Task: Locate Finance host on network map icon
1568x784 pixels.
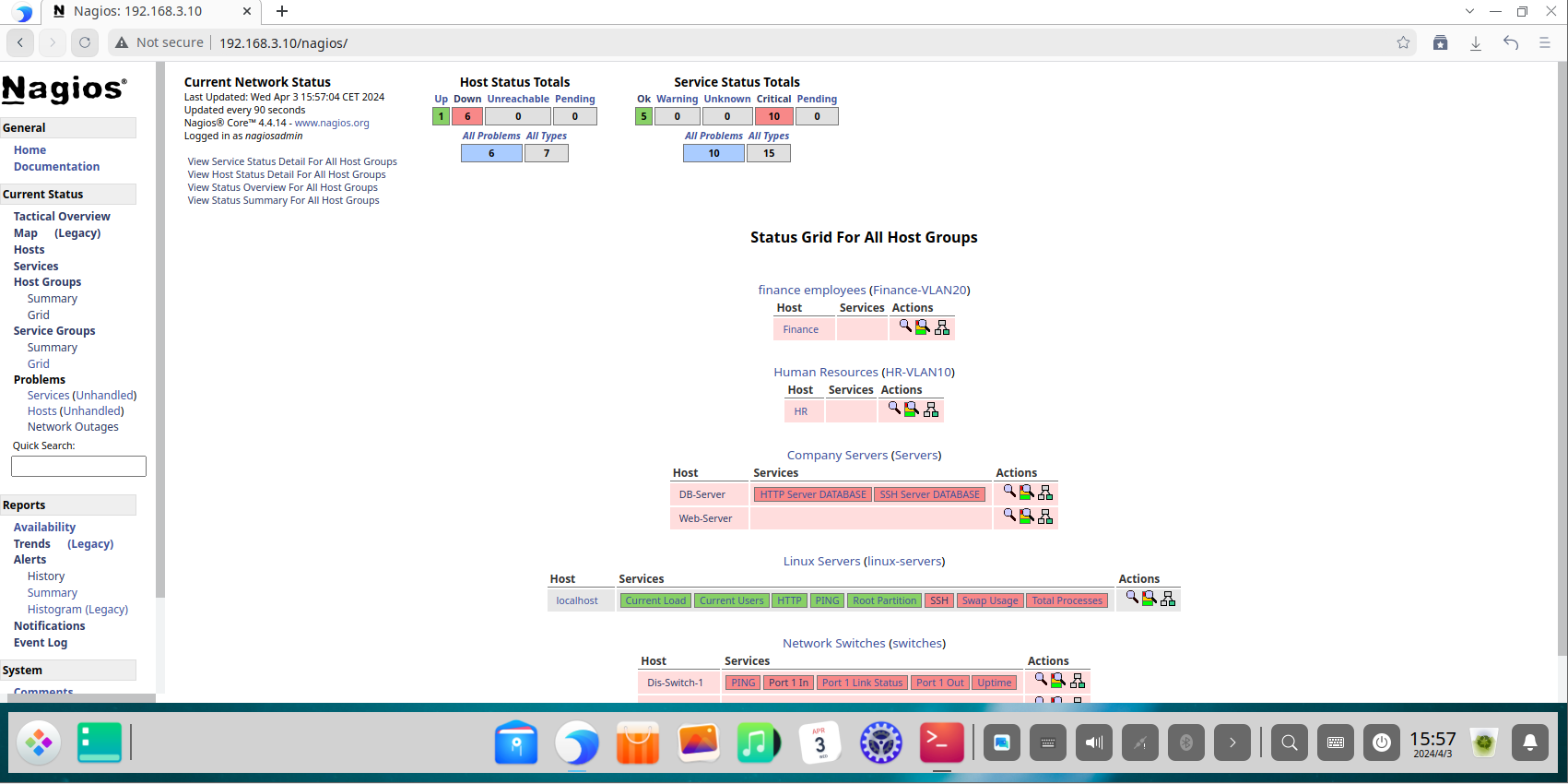Action: pyautogui.click(x=942, y=327)
